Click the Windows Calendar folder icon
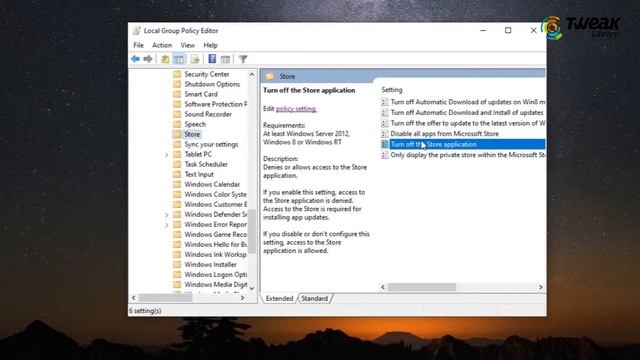Screen dimensions: 640x360 (177, 184)
